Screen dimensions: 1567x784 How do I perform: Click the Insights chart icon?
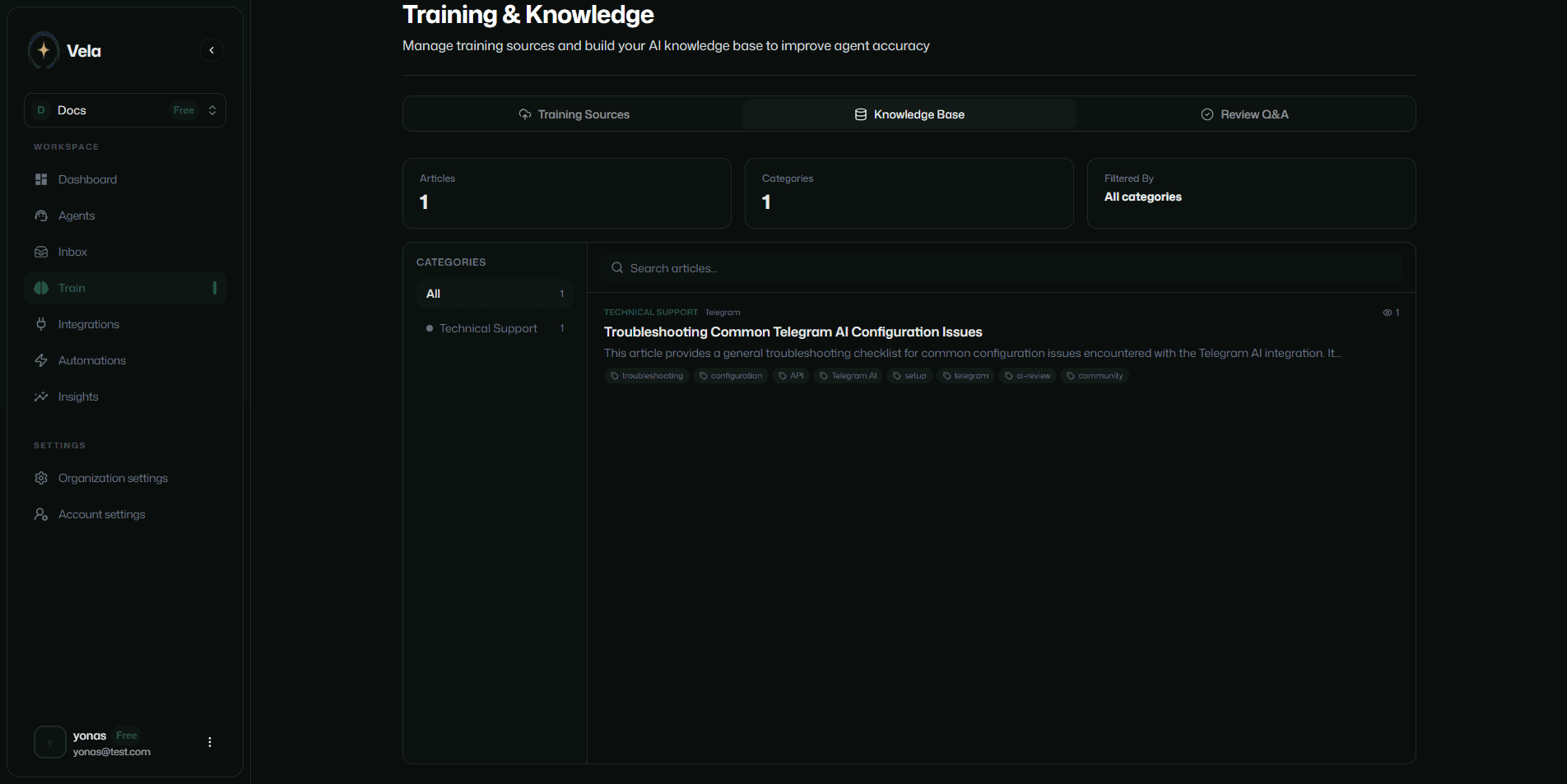coord(41,397)
